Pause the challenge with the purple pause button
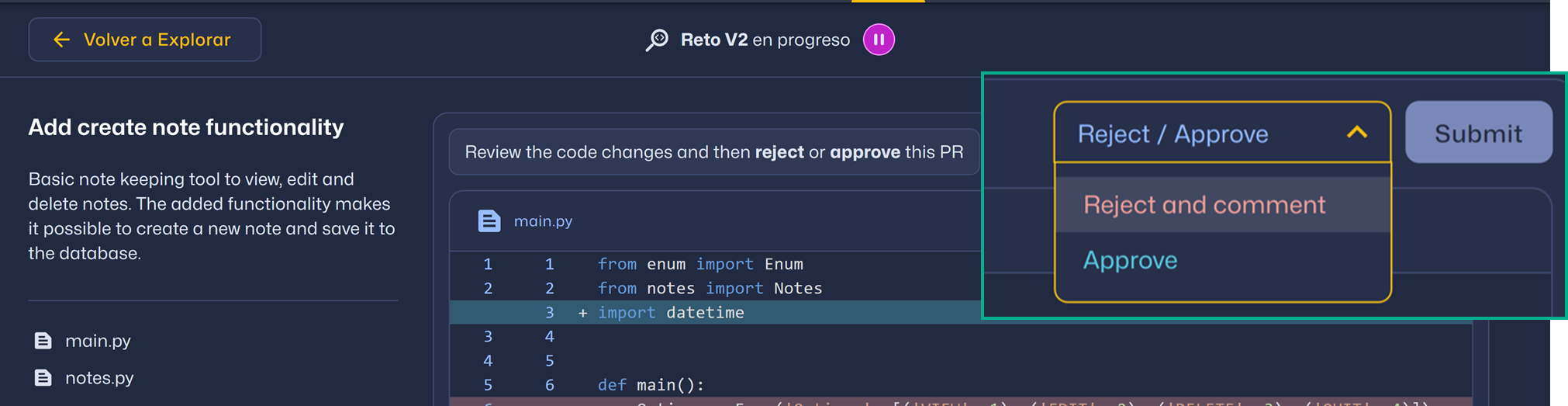Viewport: 1568px width, 406px height. tap(879, 40)
